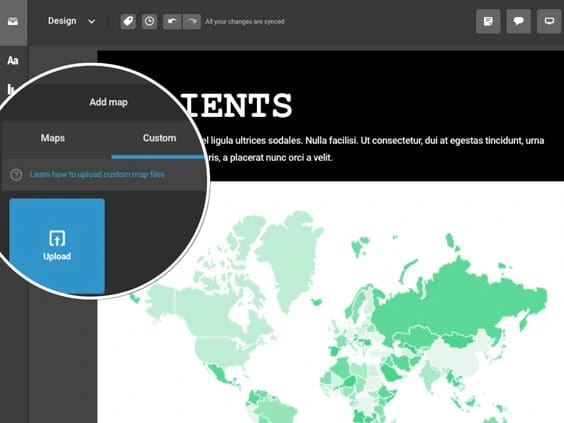The image size is (564, 423).
Task: Redo the last change
Action: click(x=192, y=22)
